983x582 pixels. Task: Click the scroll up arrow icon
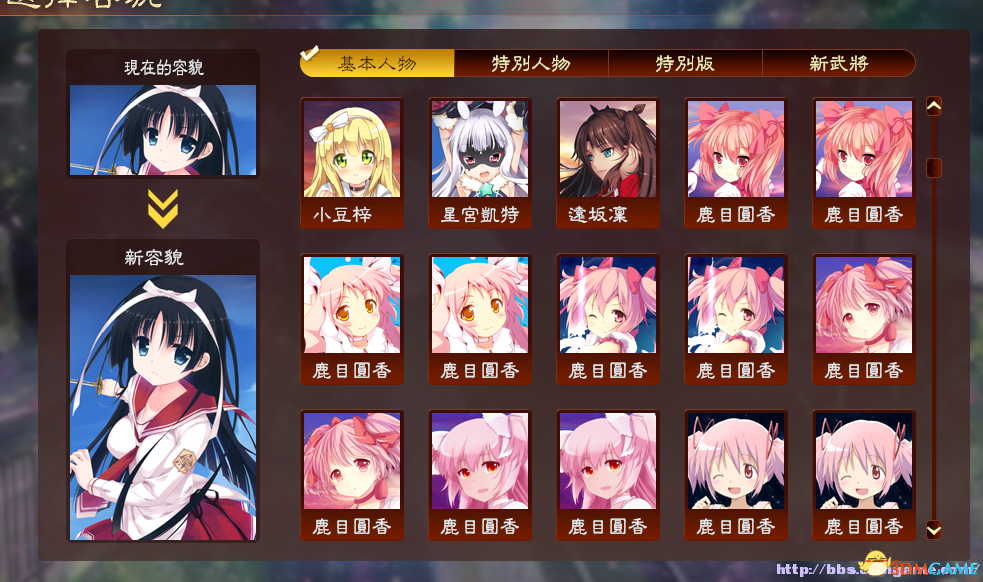(933, 106)
